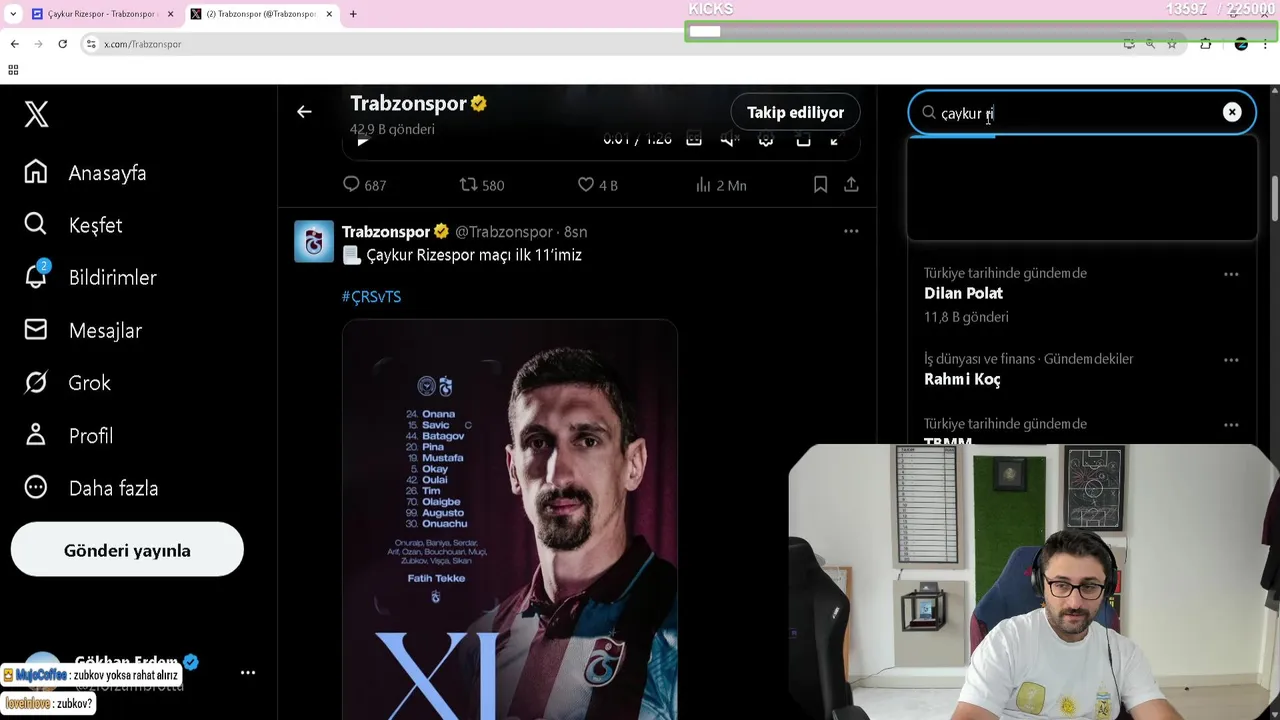Expand Daha fazla menu
Viewport: 1280px width, 720px height.
(x=91, y=488)
